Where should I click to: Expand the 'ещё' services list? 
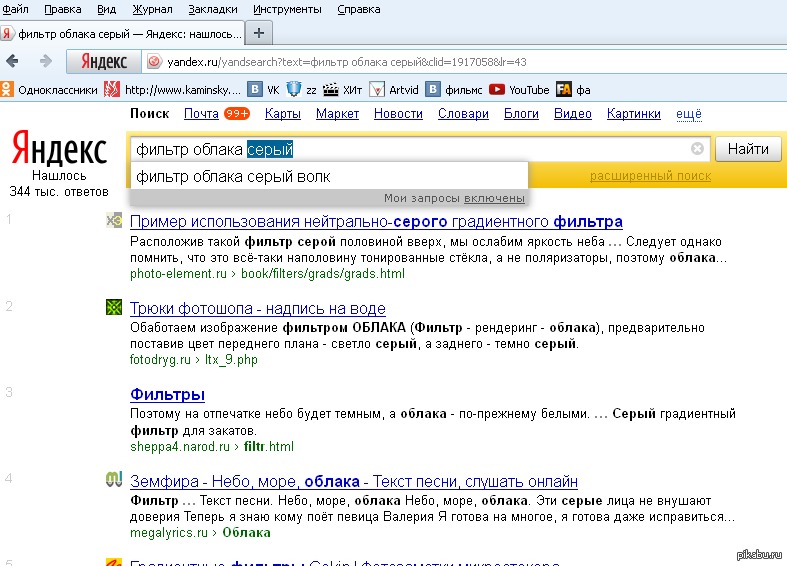(689, 114)
